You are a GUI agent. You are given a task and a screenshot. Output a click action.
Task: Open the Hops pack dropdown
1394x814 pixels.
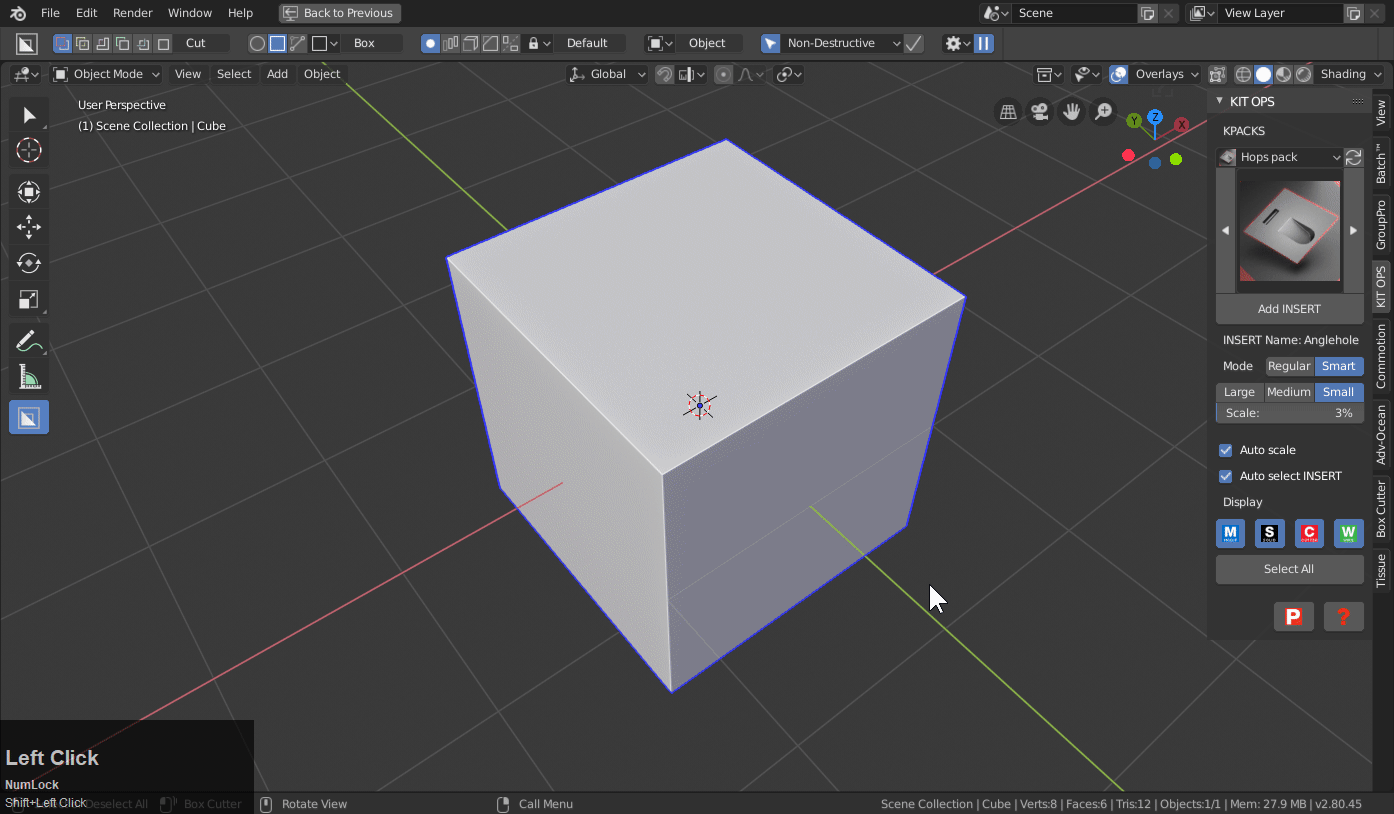[1281, 157]
